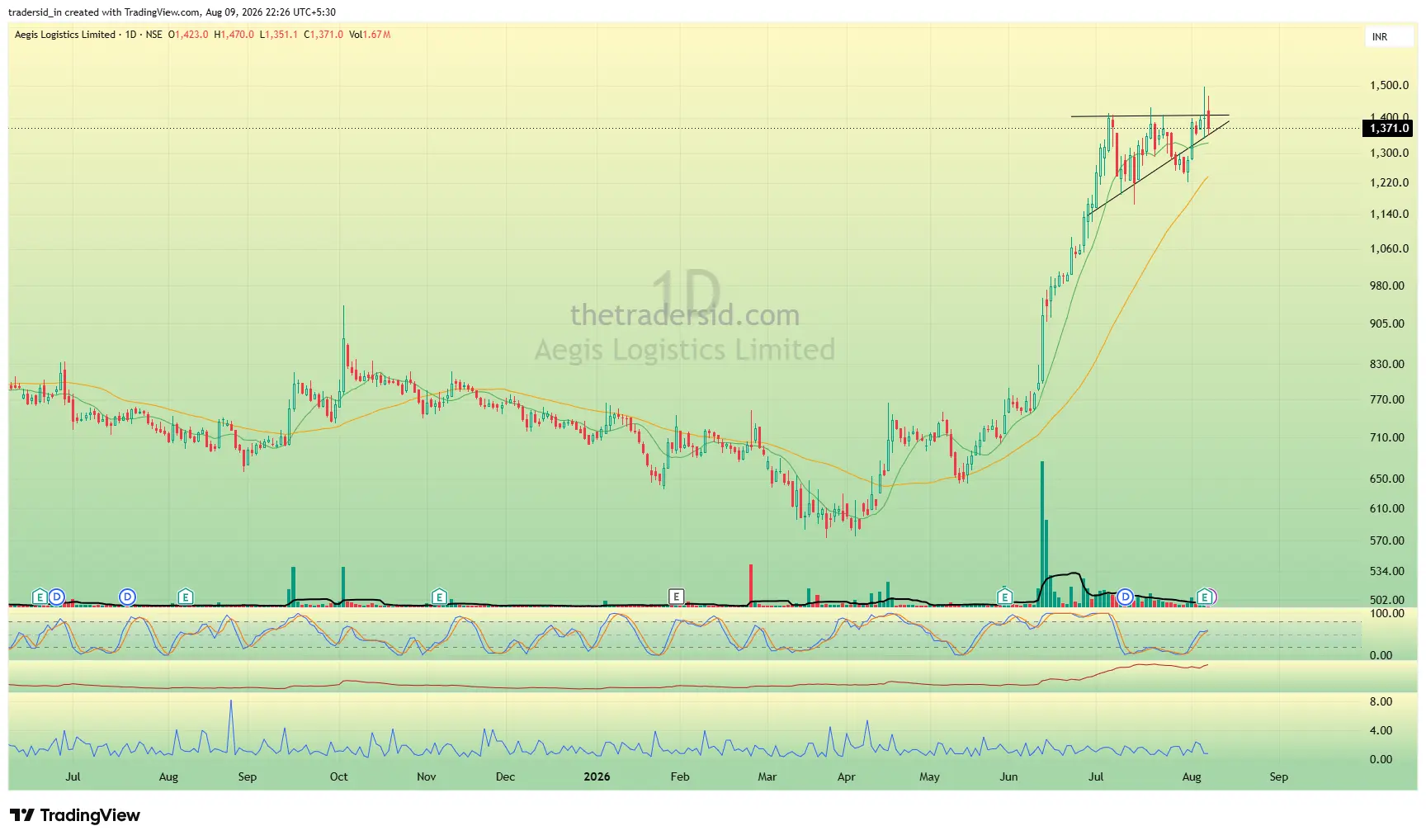Click the current price tag 1,371.0 on axis
The image size is (1426, 840).
(x=1390, y=128)
